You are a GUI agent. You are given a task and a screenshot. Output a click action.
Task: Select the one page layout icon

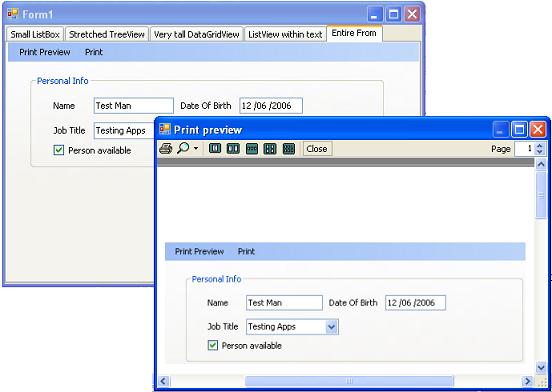(215, 148)
